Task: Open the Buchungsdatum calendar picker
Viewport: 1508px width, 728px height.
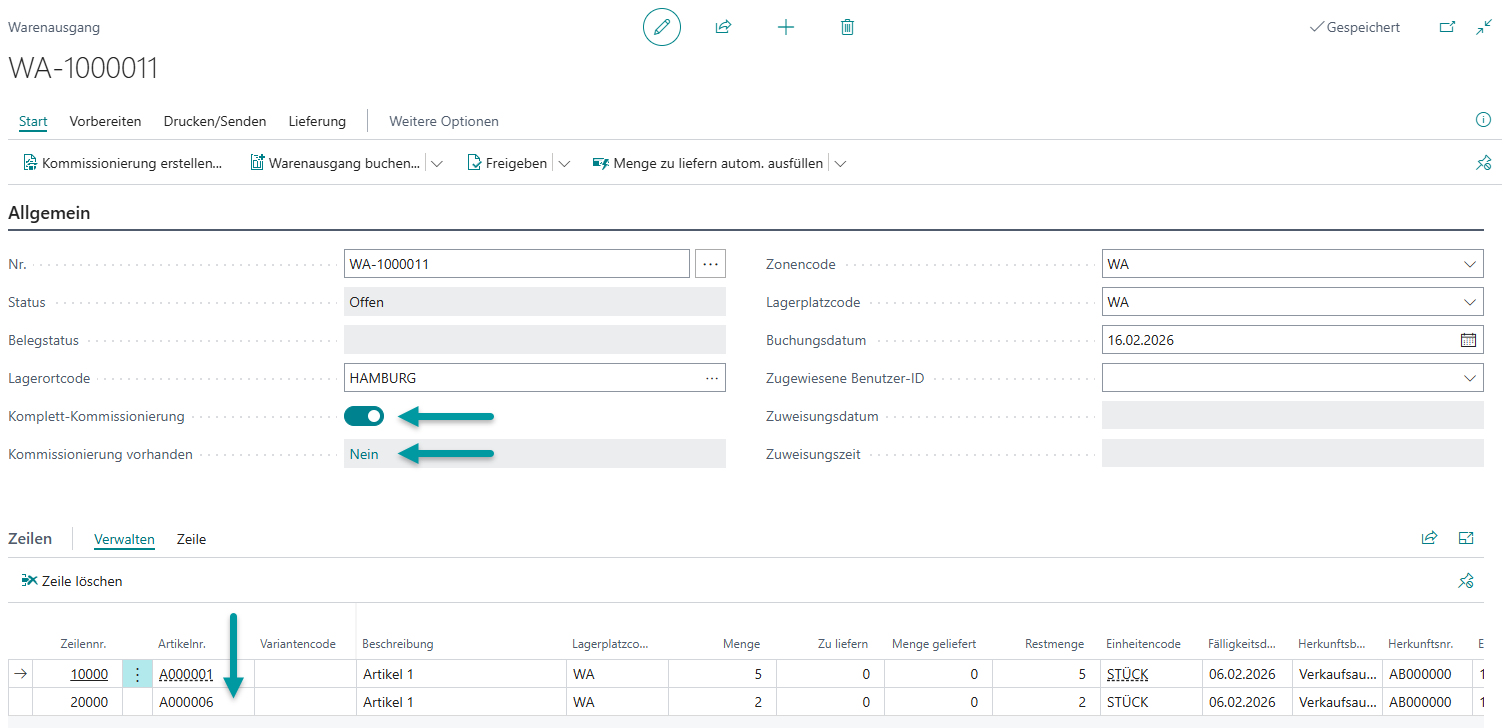Action: tap(1468, 340)
